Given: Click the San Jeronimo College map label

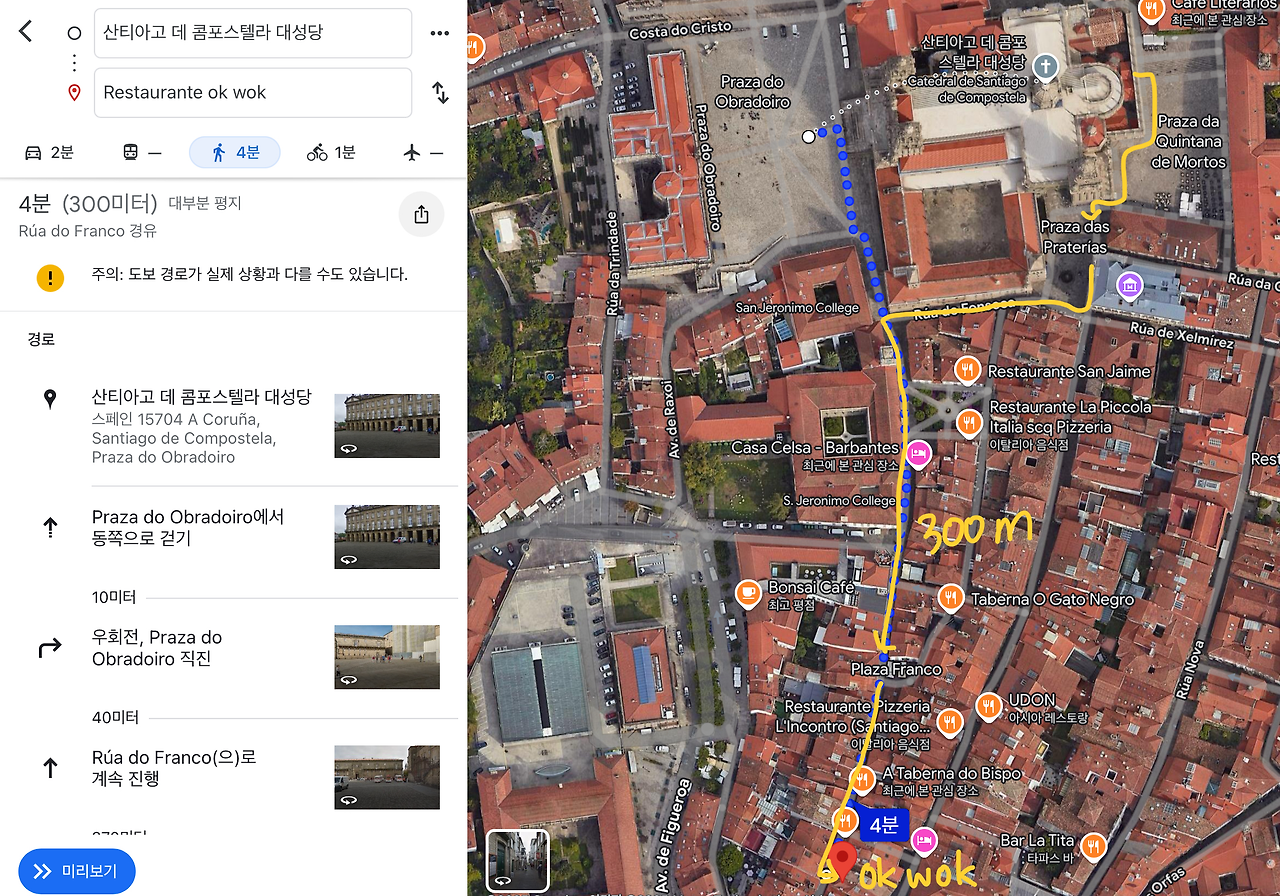Looking at the screenshot, I should point(797,308).
